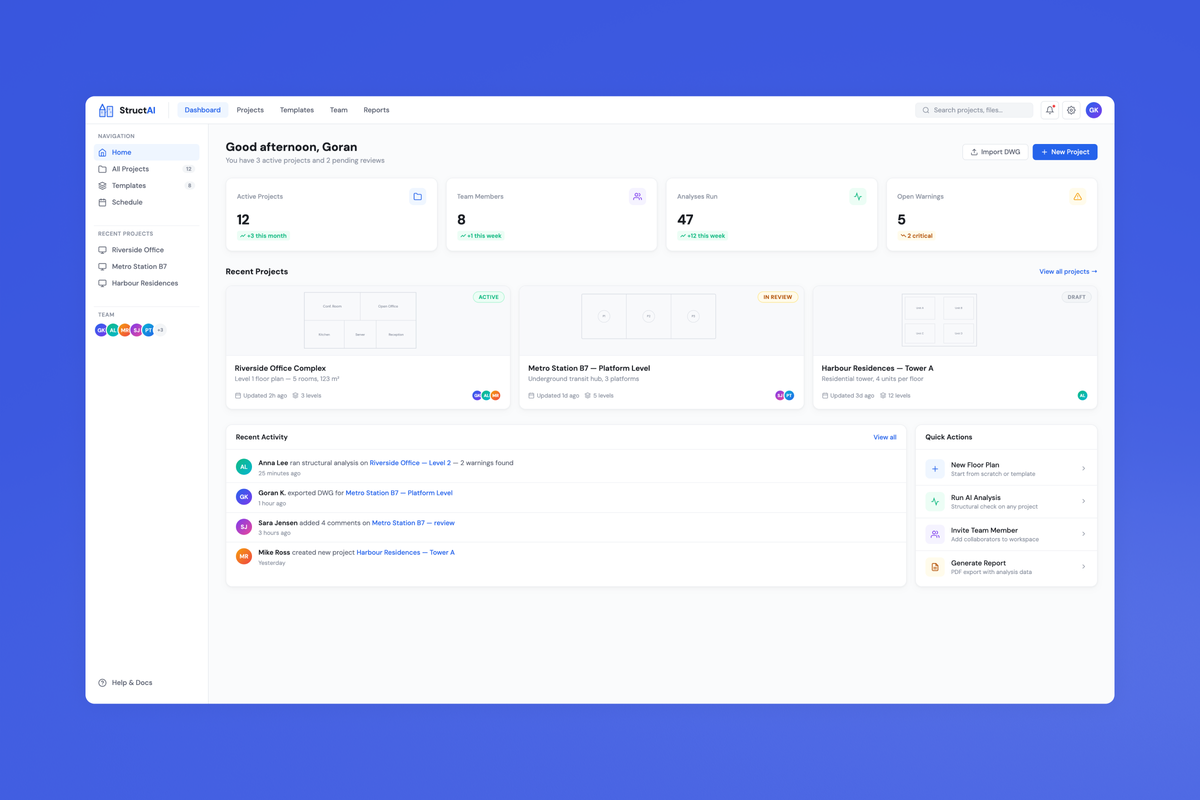Select the New Floor Plan plus icon
The width and height of the screenshot is (1200, 800).
934,467
